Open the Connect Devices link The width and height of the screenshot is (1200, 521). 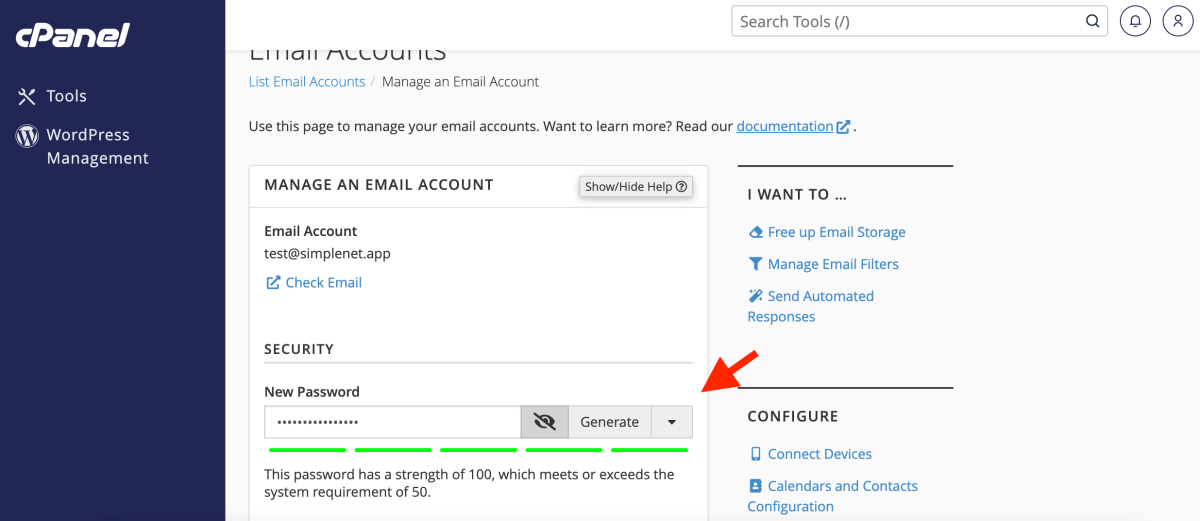point(819,454)
